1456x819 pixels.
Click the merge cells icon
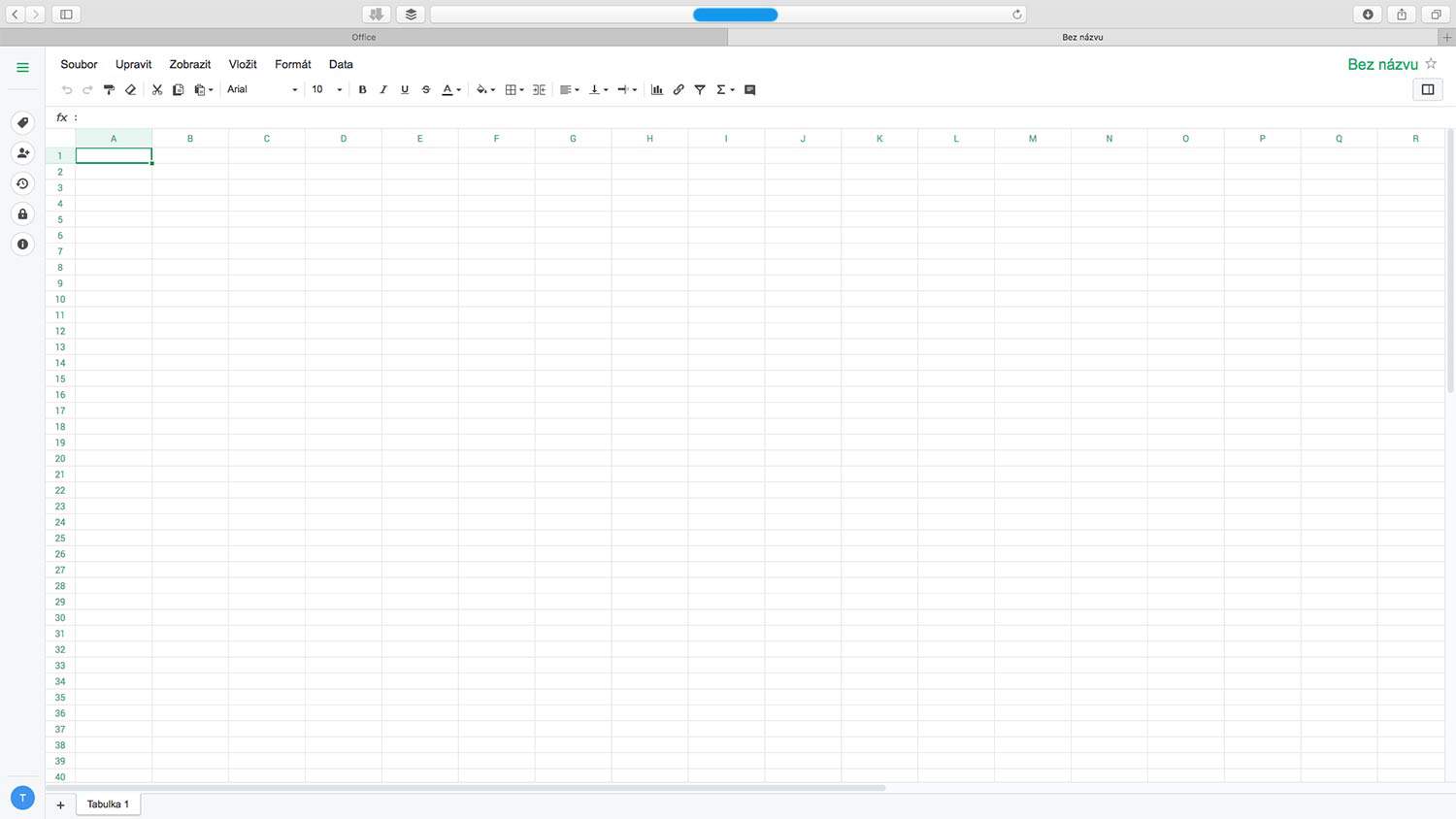(540, 90)
